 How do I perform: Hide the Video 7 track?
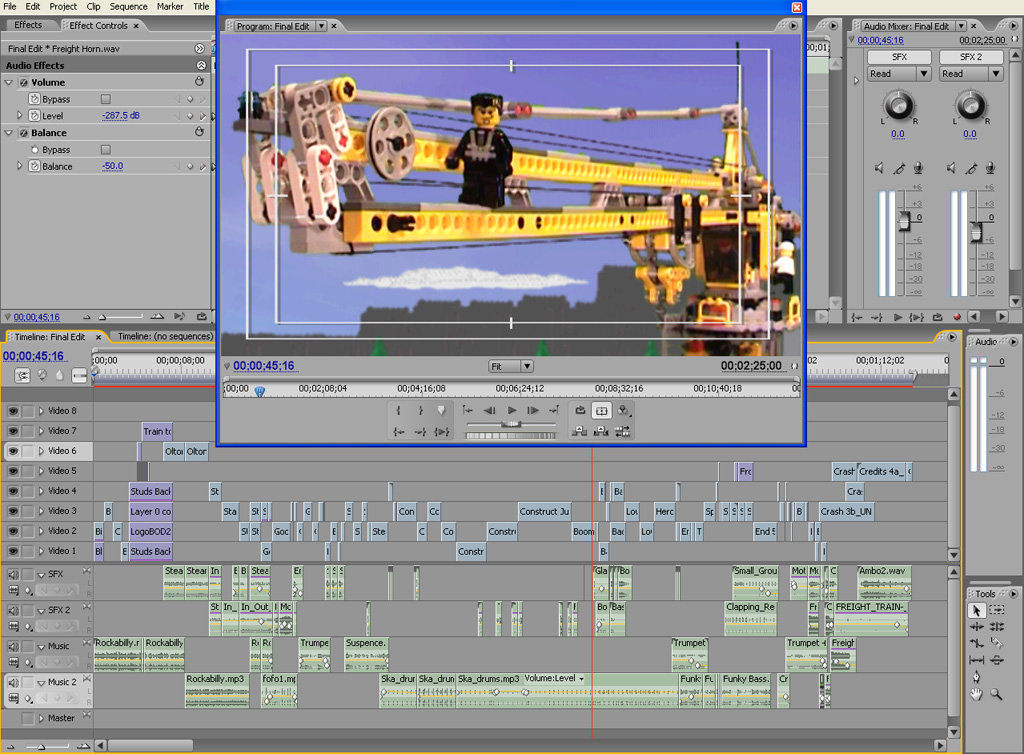(13, 431)
